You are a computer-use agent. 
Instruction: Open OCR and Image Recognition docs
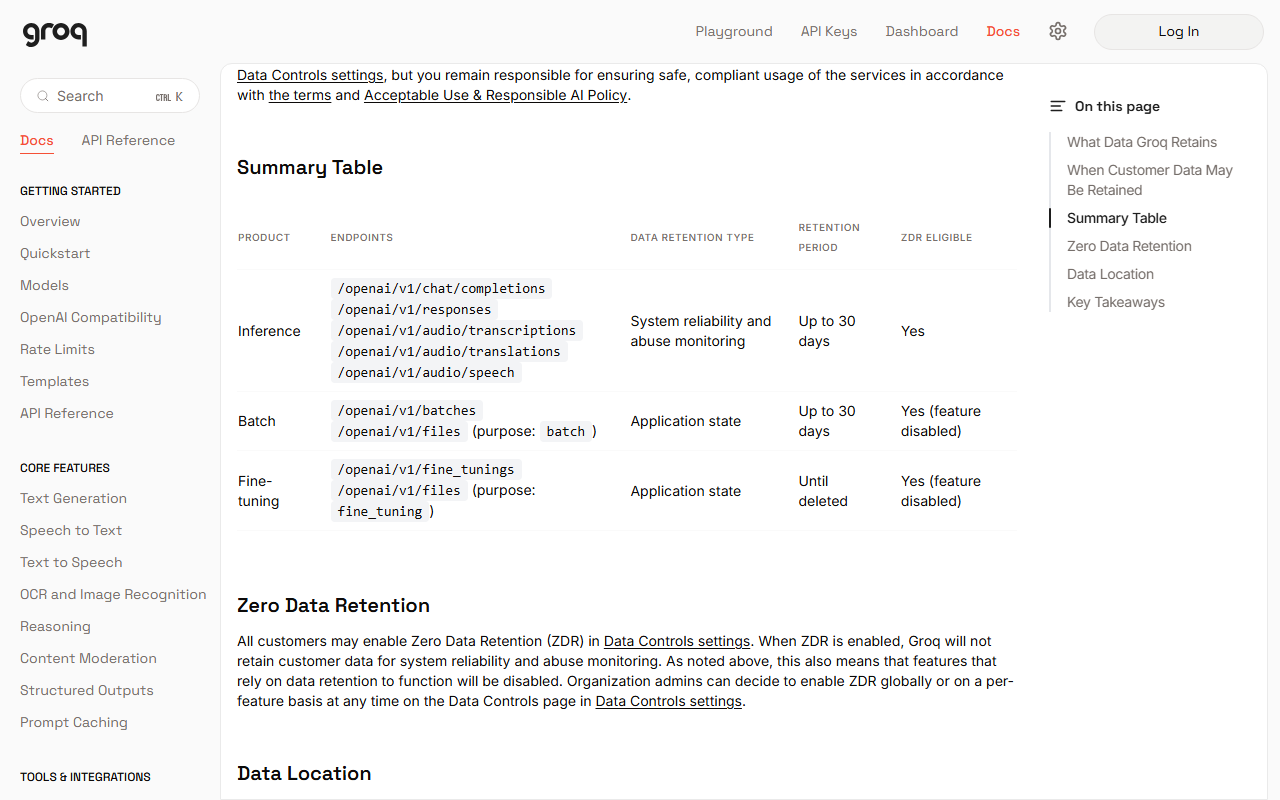point(113,594)
